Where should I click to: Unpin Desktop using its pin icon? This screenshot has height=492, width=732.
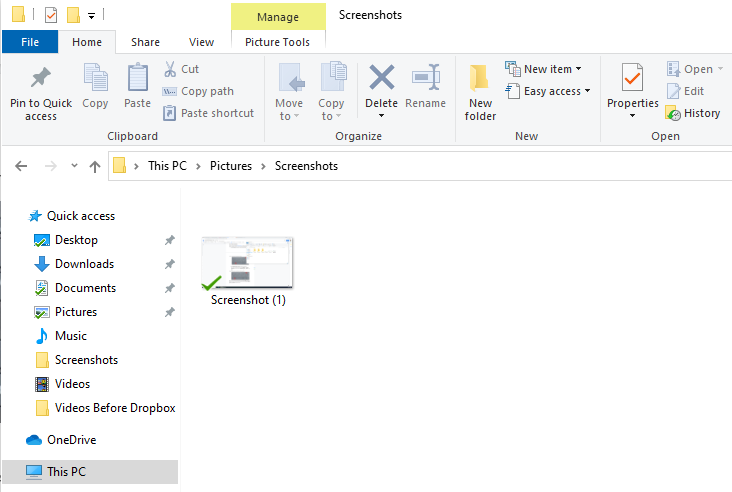tap(169, 240)
